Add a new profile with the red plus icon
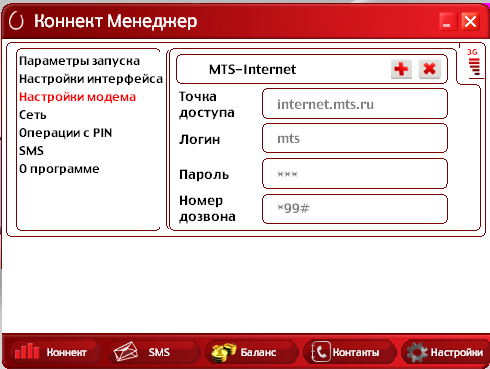Viewport: 490px width, 369px height. 401,69
